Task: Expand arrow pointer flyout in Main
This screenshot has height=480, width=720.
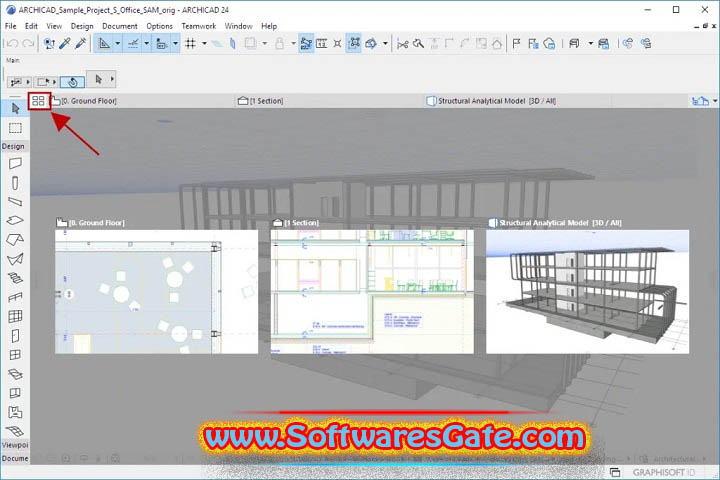Action: coord(112,79)
